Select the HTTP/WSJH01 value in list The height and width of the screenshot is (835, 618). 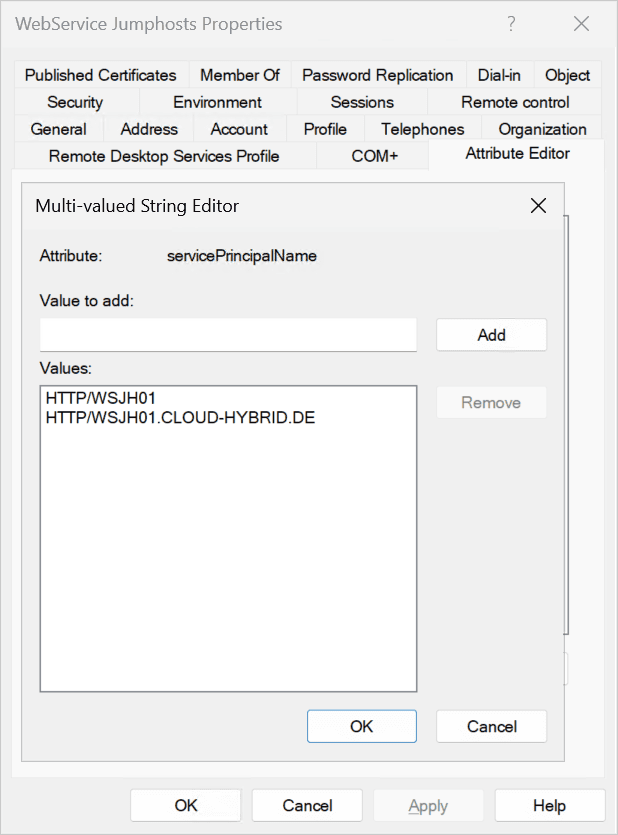(101, 398)
